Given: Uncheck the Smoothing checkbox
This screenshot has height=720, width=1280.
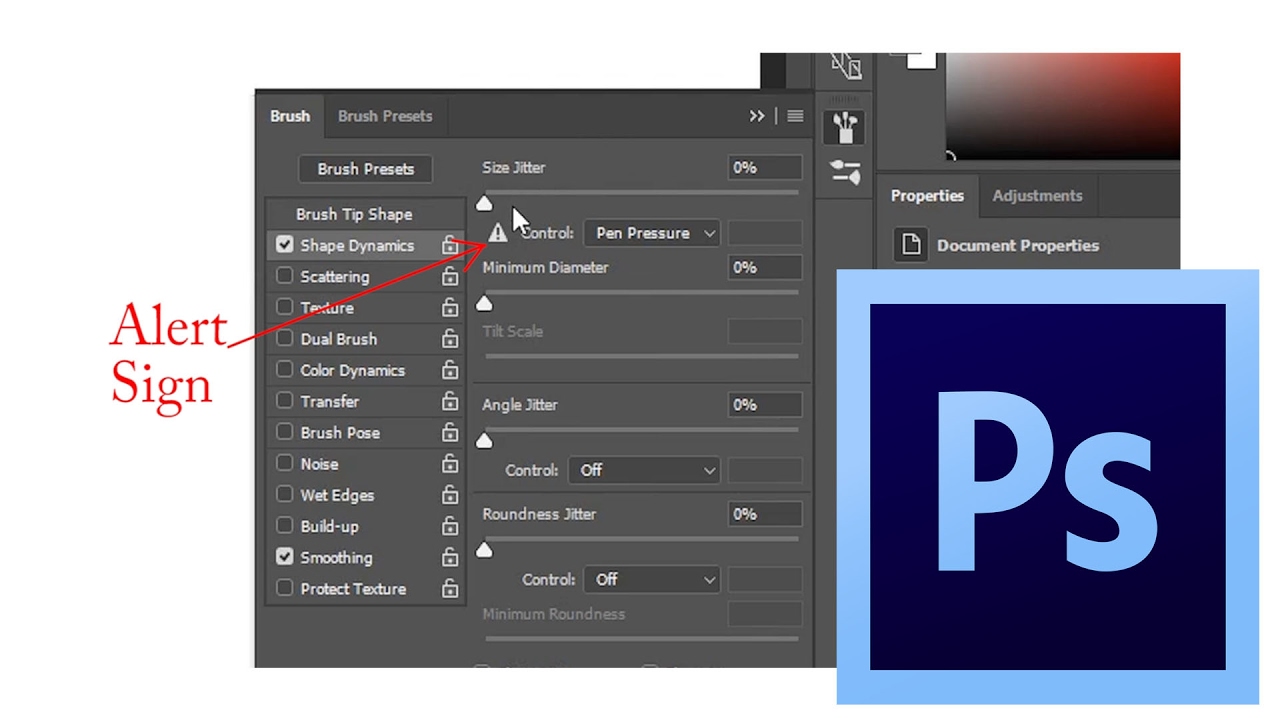Looking at the screenshot, I should (x=285, y=557).
